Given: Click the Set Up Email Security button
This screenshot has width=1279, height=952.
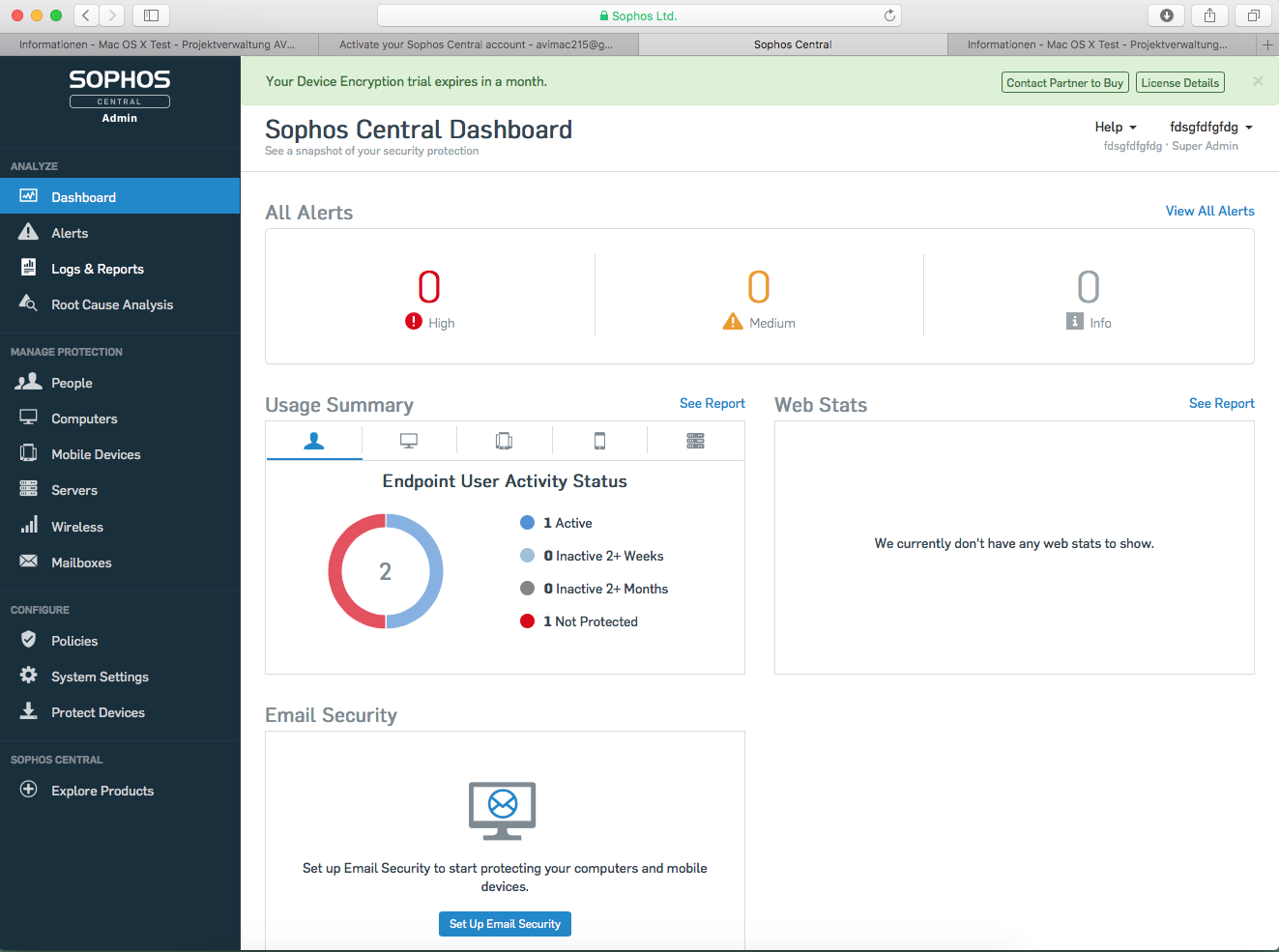Looking at the screenshot, I should coord(505,924).
